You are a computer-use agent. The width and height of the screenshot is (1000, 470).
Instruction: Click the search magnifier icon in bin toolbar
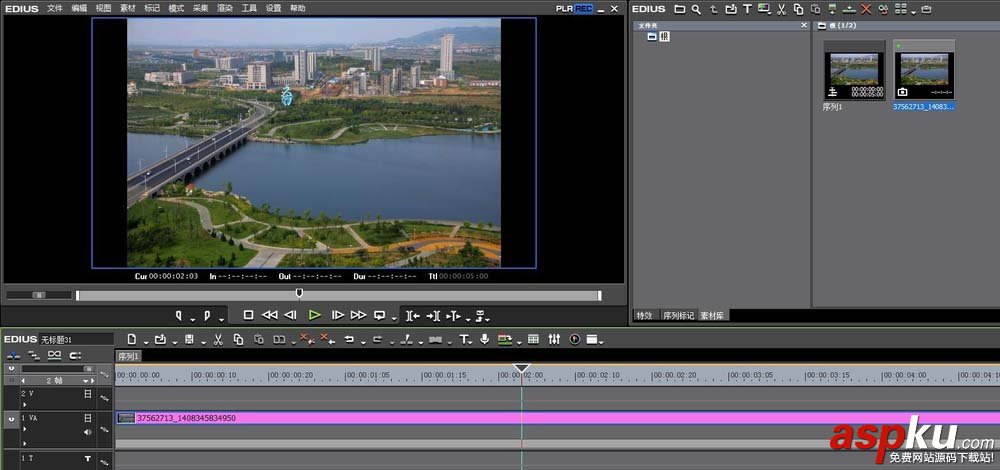(696, 9)
